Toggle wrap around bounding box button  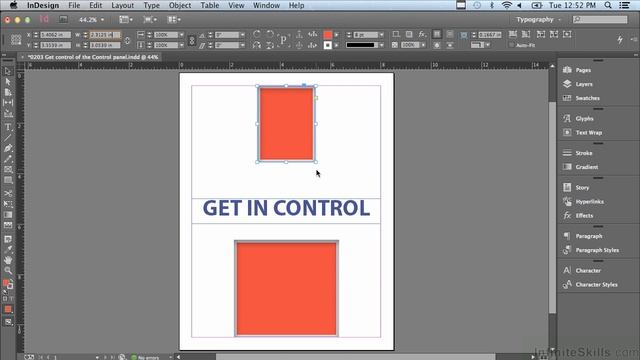(450, 34)
